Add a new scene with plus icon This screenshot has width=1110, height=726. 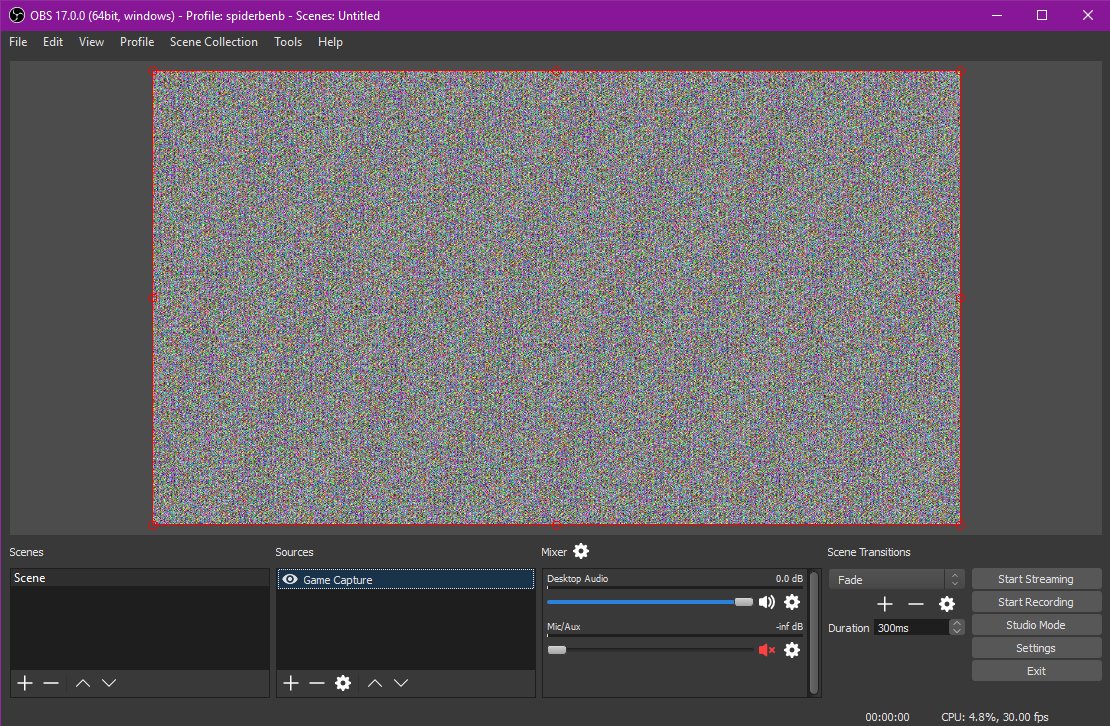pos(25,683)
